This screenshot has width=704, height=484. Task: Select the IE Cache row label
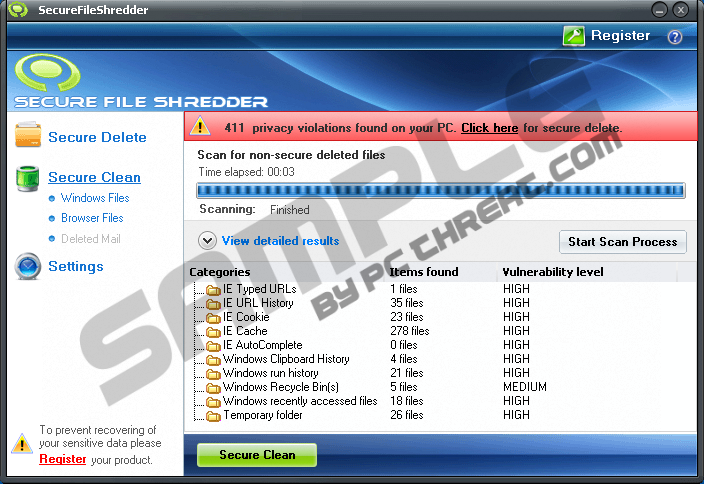pos(245,330)
